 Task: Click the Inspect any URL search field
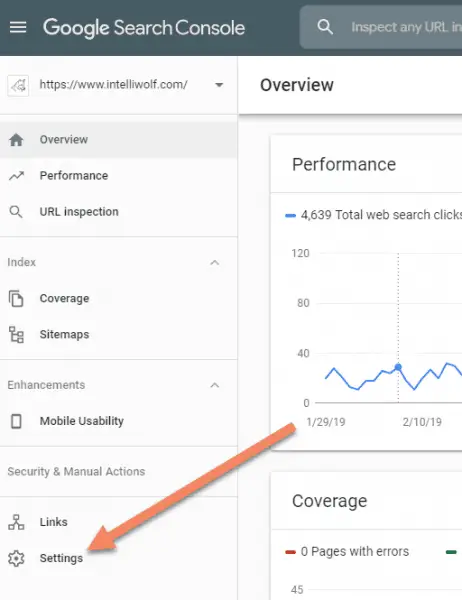pos(383,27)
